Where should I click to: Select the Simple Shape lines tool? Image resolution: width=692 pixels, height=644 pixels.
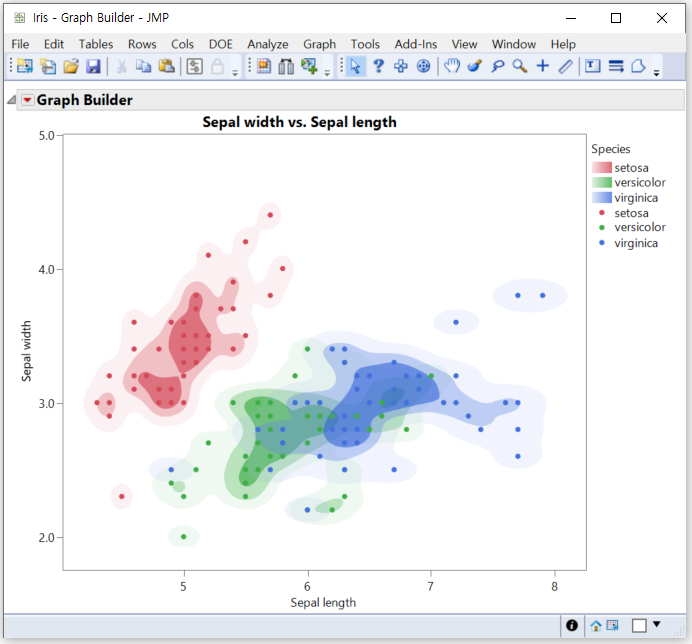(616, 66)
